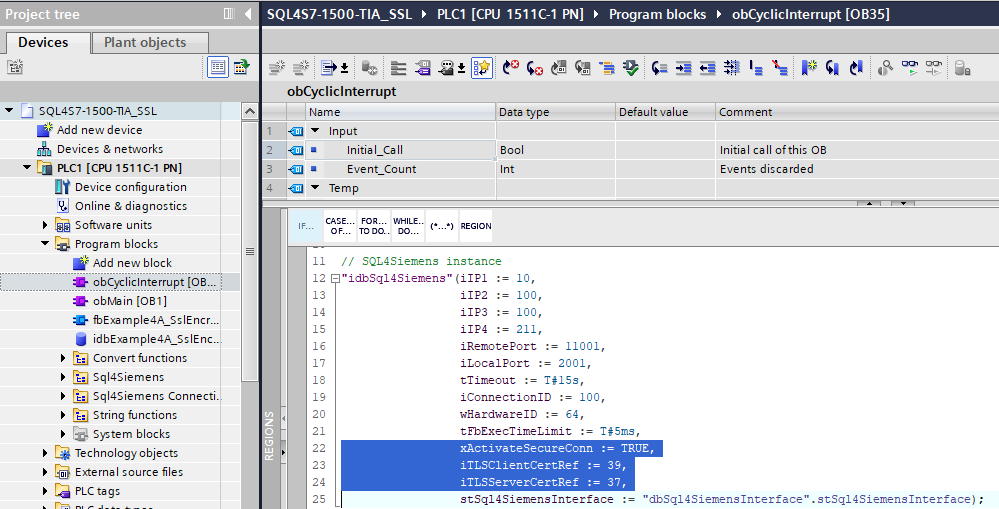Collapse code fold marker at line 12
This screenshot has height=509, width=999.
[x=335, y=278]
